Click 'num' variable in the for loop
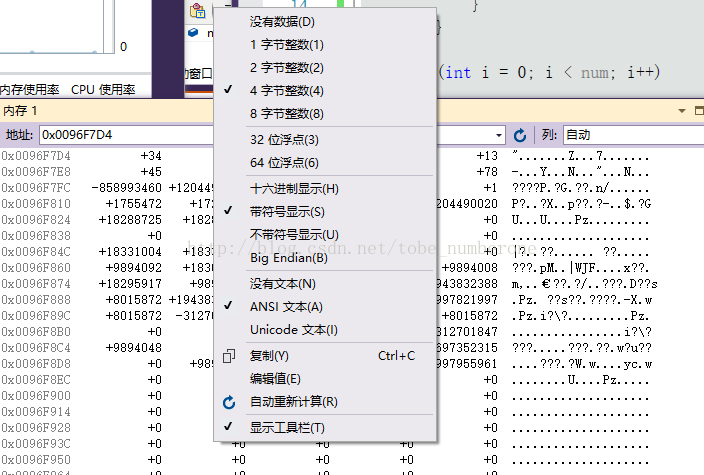Viewport: 704px width, 475px height. pos(596,73)
